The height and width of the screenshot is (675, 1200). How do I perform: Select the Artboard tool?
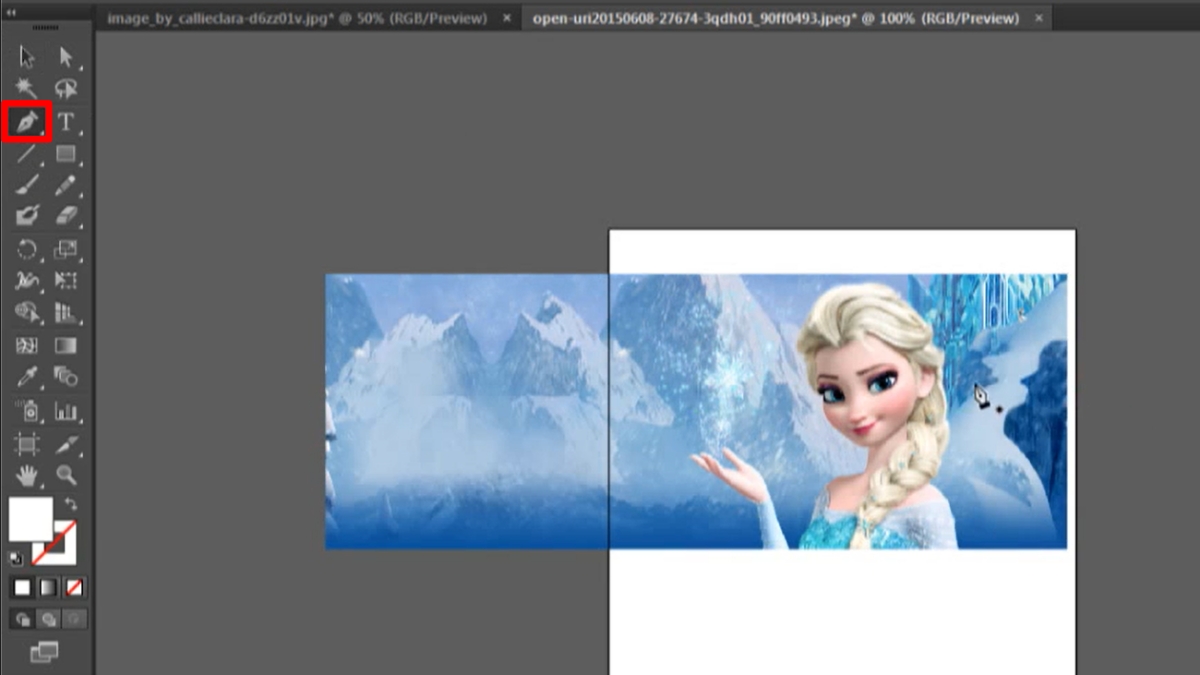27,443
